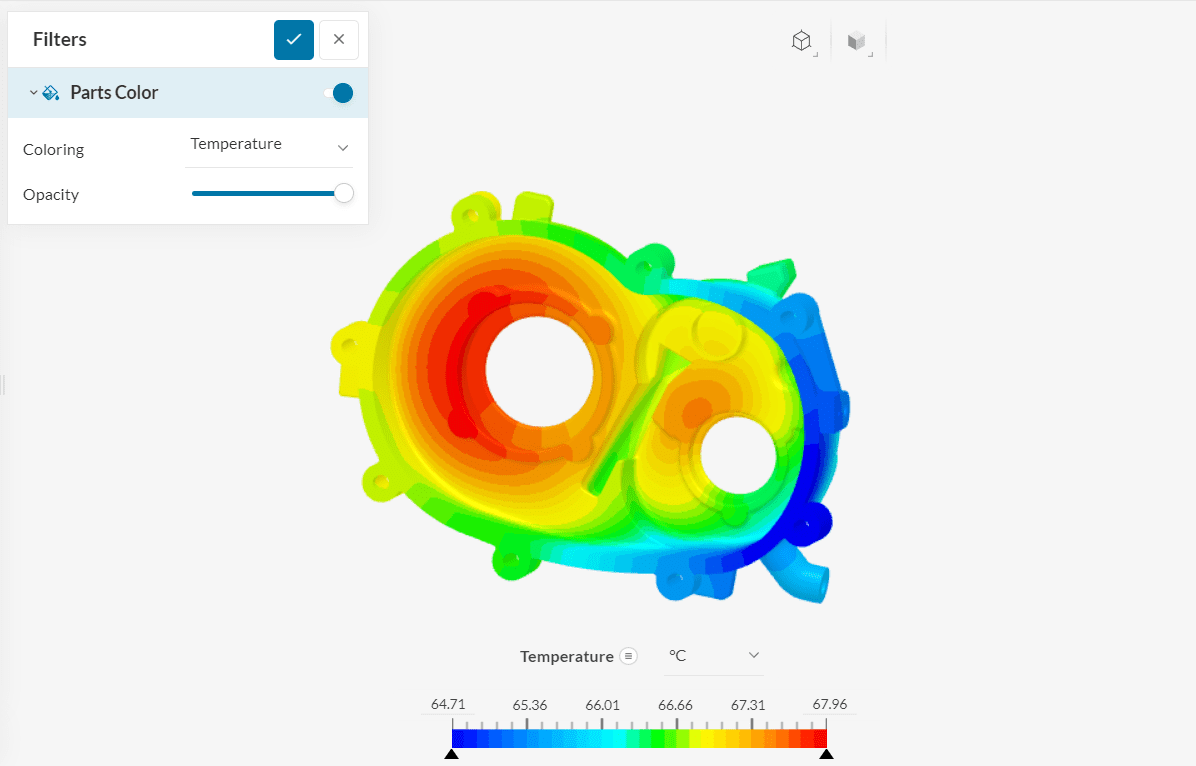Apply filters using the blue checkmark icon
The height and width of the screenshot is (766, 1196).
pos(293,39)
